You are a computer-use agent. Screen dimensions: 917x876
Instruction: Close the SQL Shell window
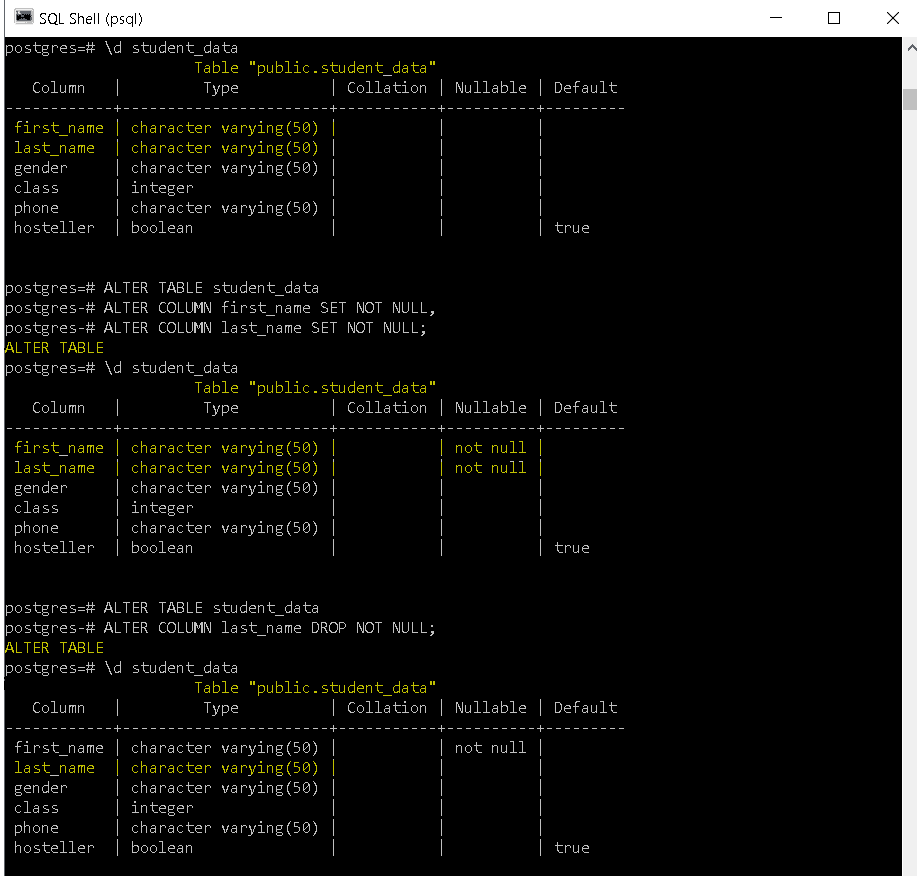tap(892, 18)
